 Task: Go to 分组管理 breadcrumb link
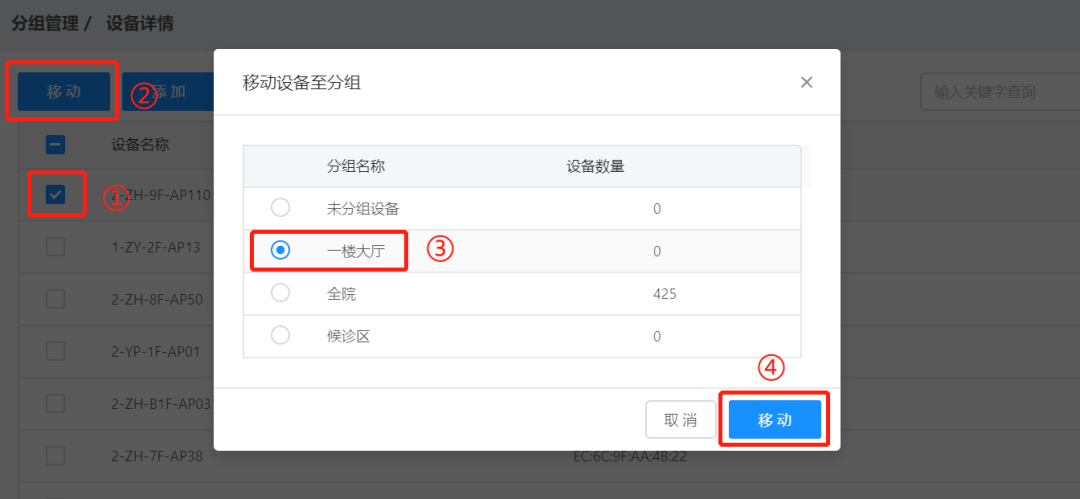45,25
